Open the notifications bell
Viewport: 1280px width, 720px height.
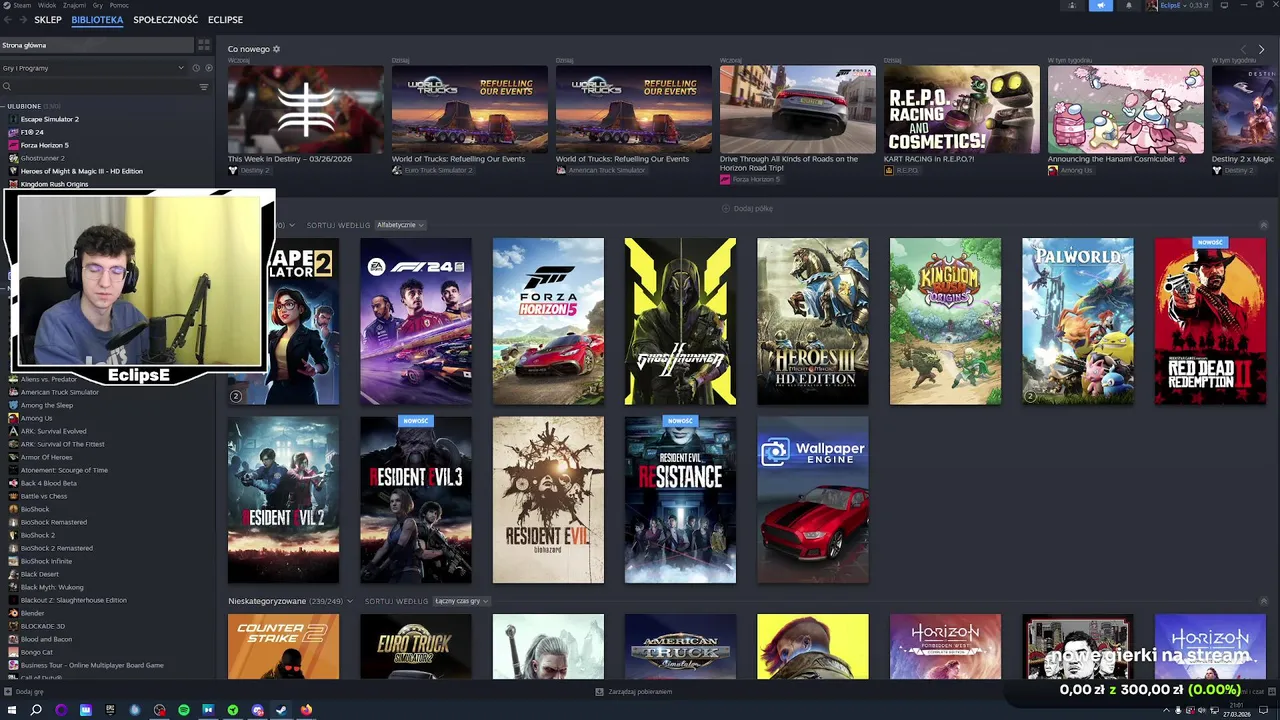[1129, 5]
